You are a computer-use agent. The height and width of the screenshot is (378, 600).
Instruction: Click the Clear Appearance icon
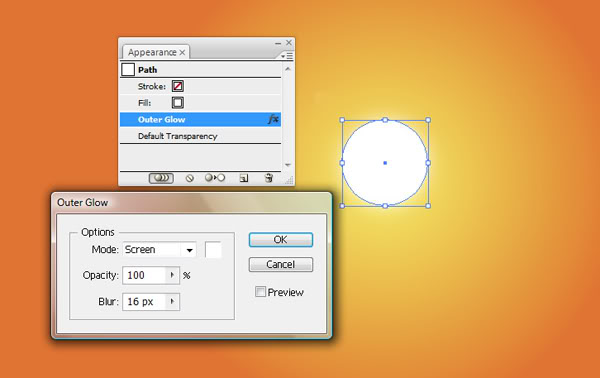coord(189,178)
